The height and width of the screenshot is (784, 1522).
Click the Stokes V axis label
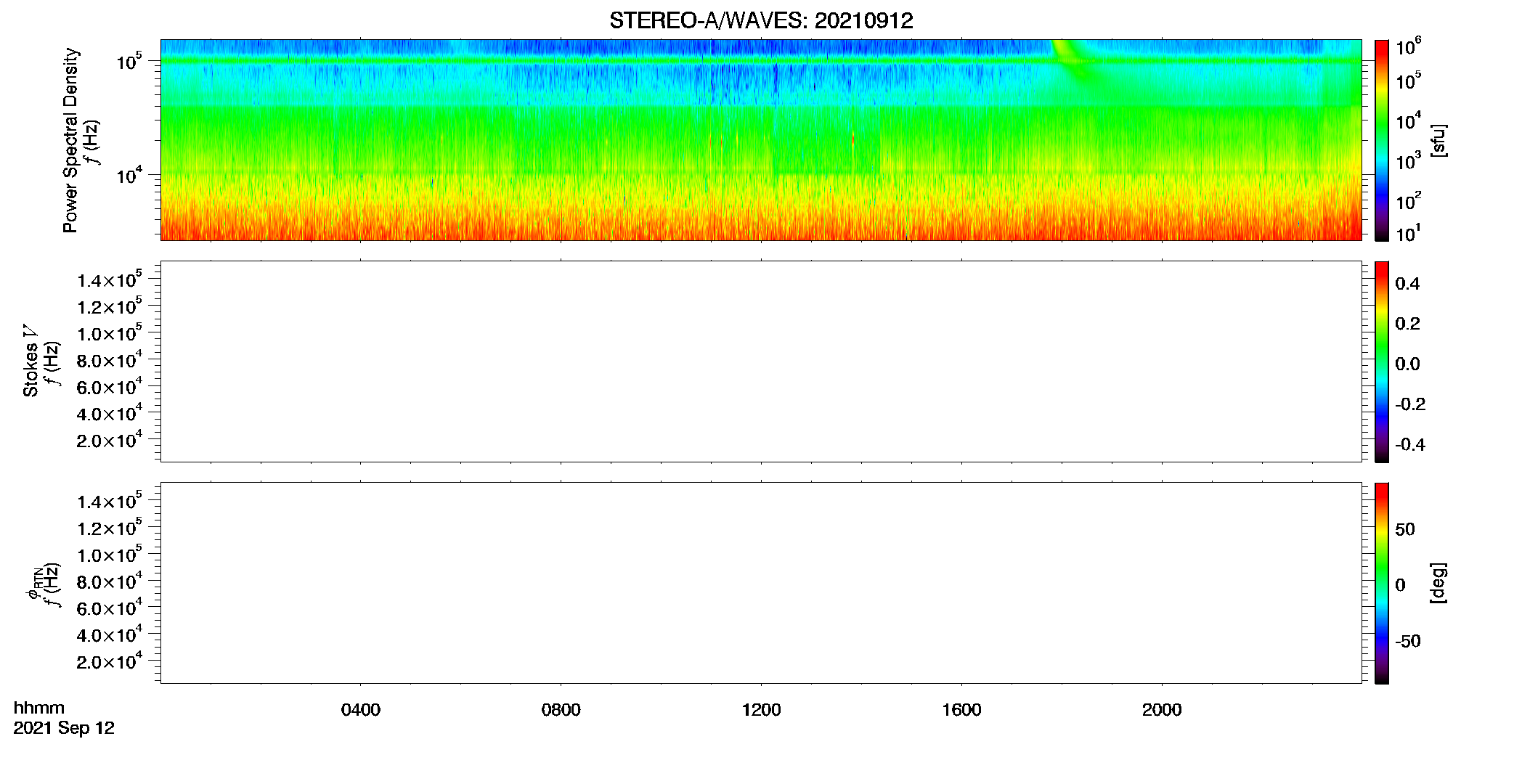pyautogui.click(x=30, y=361)
